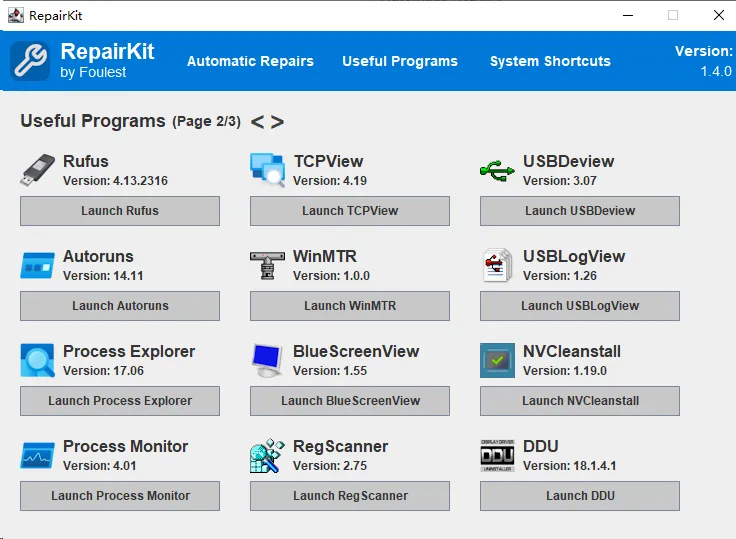736x539 pixels.
Task: Go to previous page with left arrow
Action: 257,122
